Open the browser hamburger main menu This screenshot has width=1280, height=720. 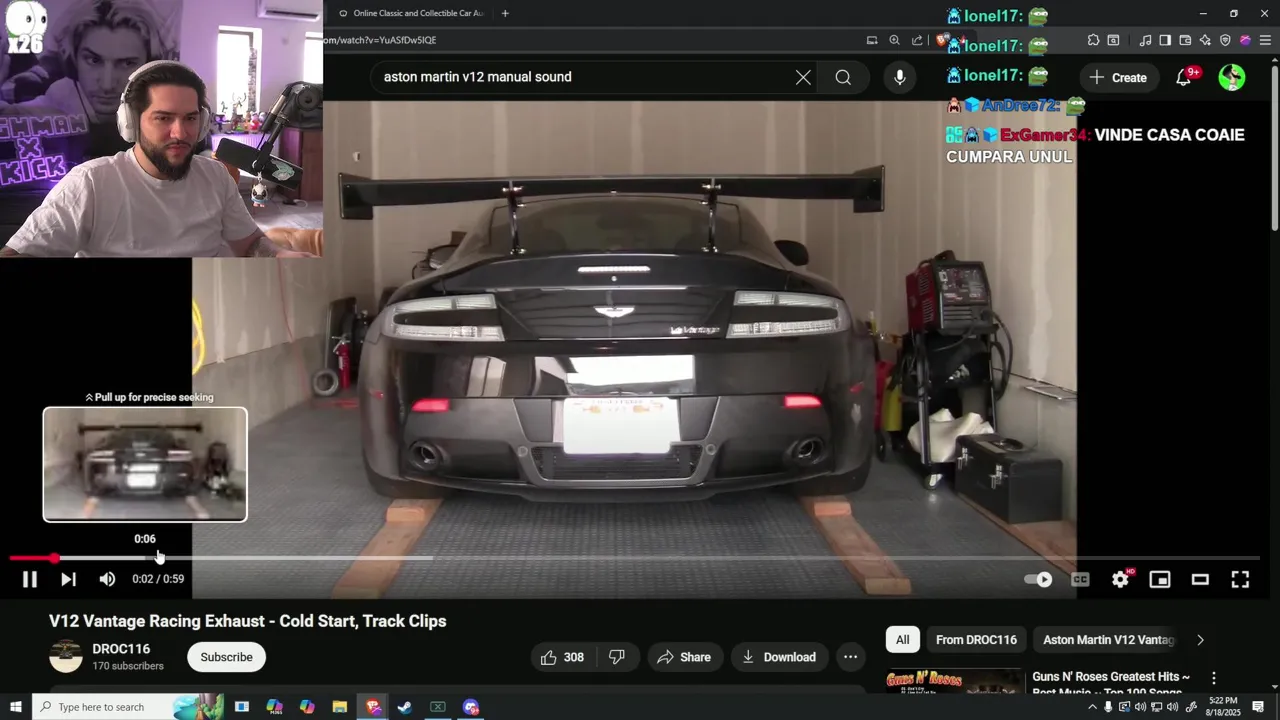coord(1265,40)
